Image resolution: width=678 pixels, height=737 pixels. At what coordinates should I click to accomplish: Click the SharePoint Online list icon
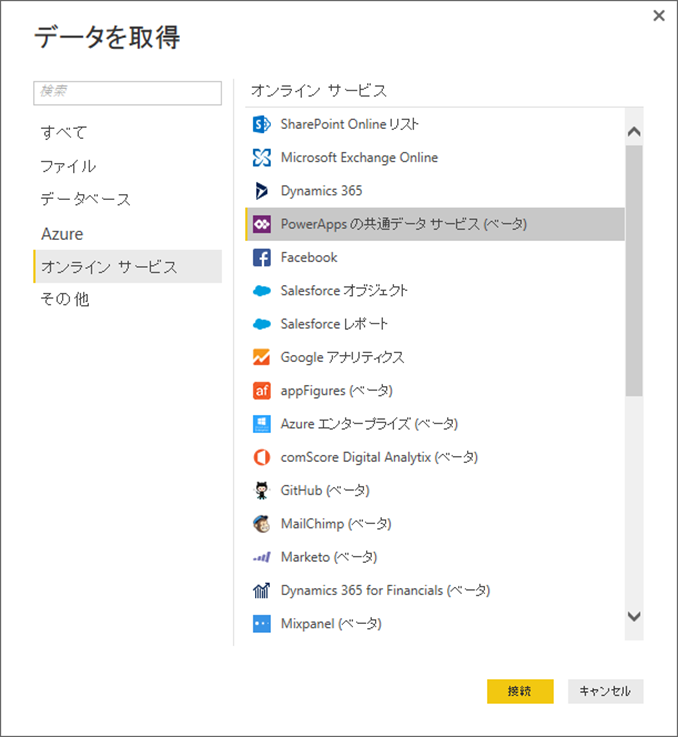pos(261,125)
